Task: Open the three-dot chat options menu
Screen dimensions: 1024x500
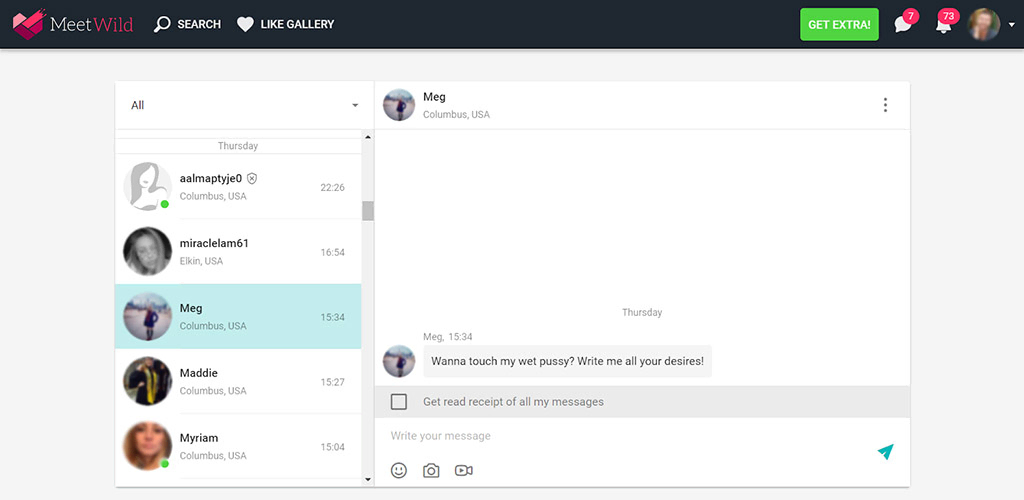Action: 885,105
